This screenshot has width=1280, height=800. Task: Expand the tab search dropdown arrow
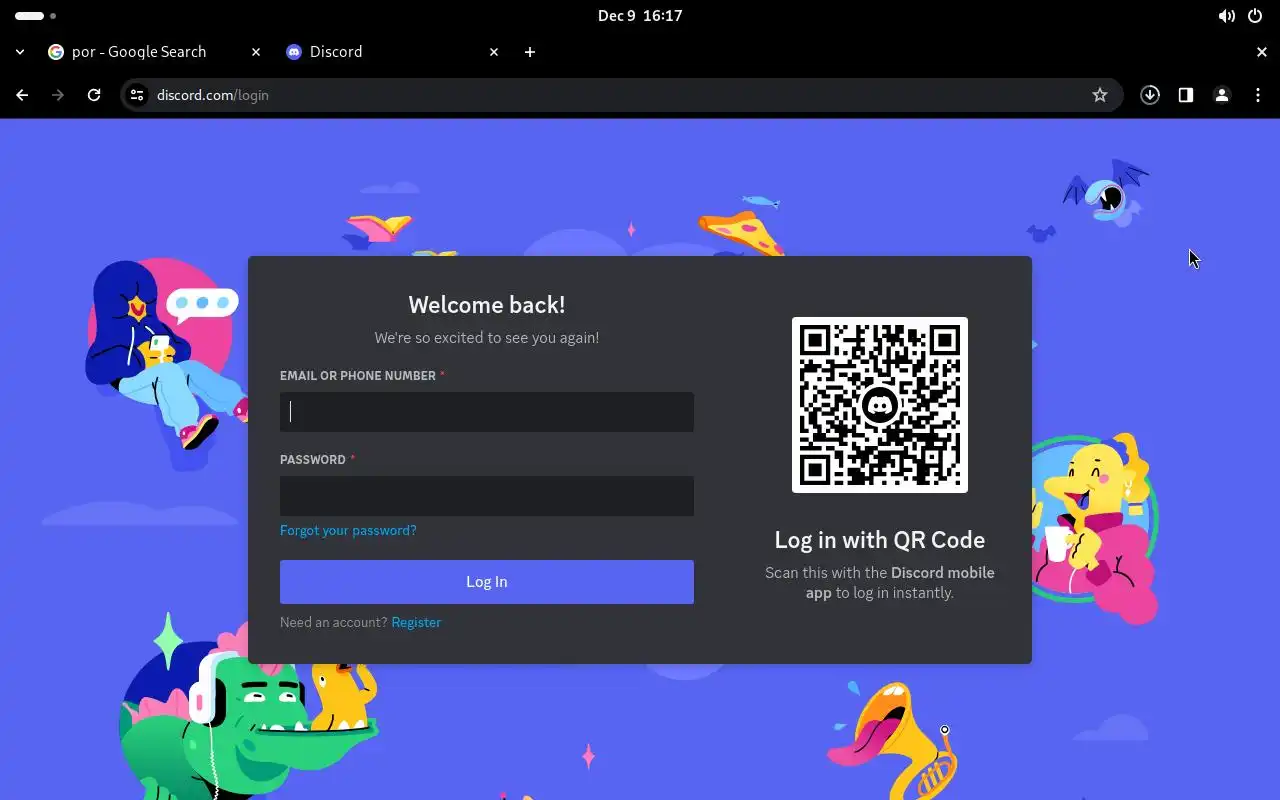(20, 52)
